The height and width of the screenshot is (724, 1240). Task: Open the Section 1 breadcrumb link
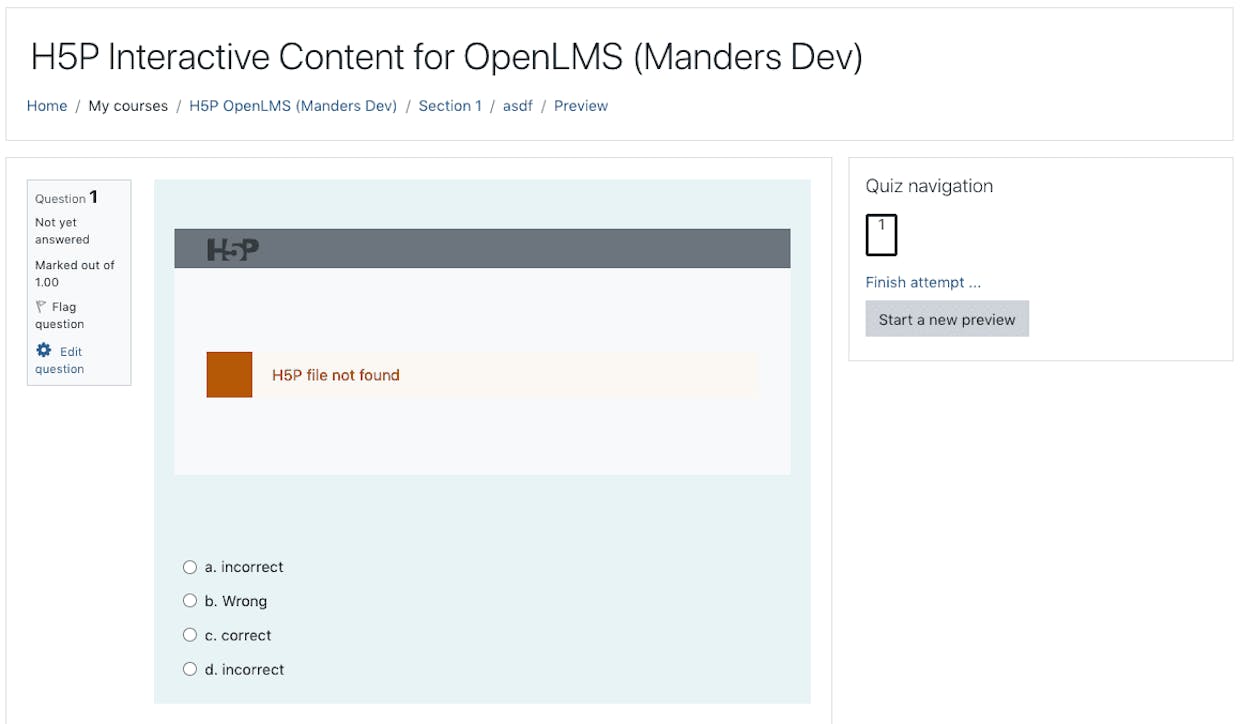(x=450, y=106)
